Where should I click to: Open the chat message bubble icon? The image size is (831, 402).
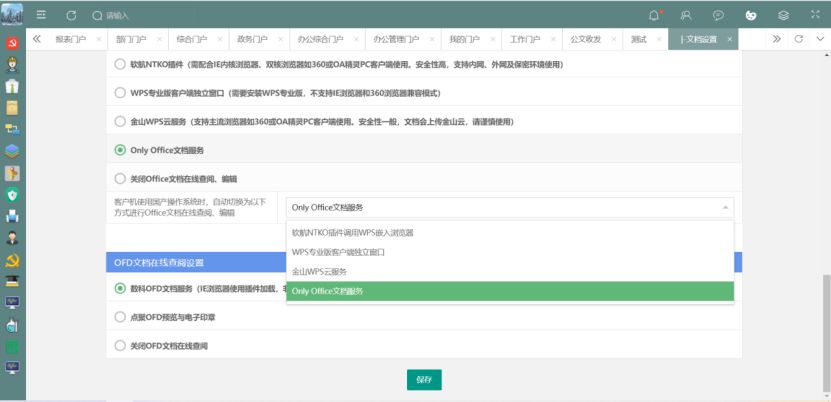click(x=718, y=16)
